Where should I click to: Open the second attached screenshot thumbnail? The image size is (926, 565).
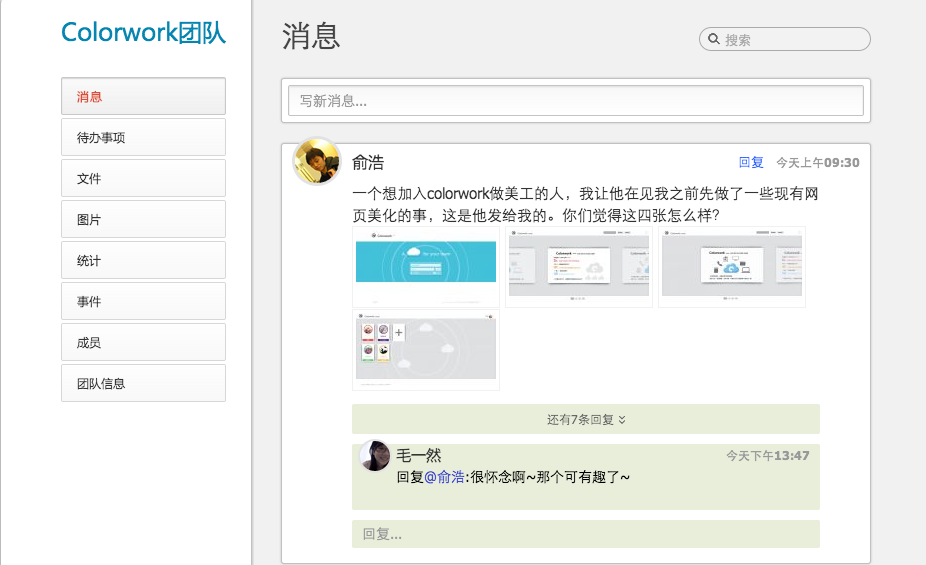coord(579,267)
